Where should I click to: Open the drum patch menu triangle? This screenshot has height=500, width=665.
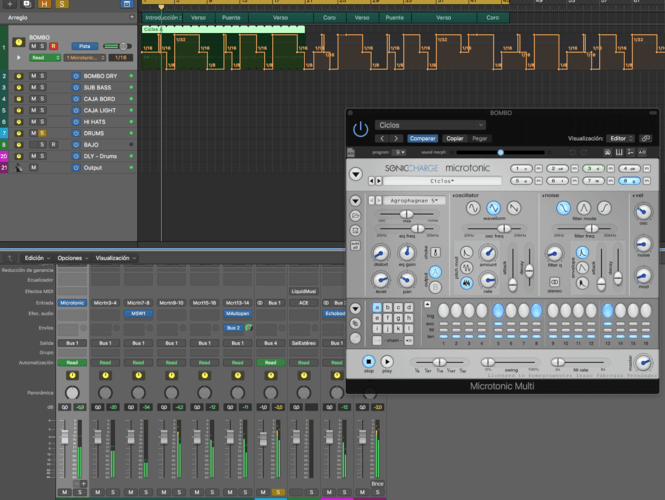click(356, 200)
